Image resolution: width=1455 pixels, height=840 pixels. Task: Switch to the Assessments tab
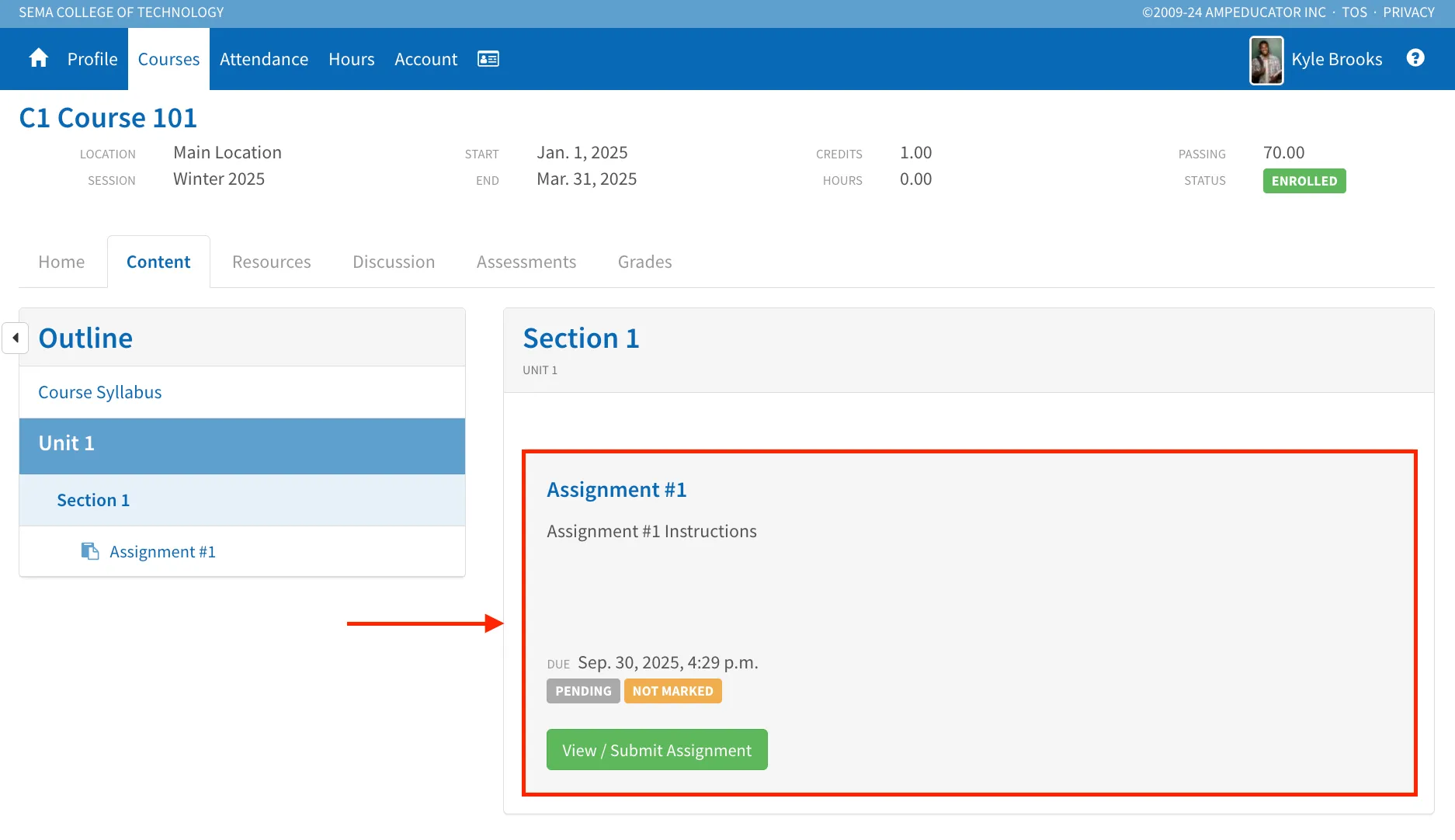tap(526, 262)
